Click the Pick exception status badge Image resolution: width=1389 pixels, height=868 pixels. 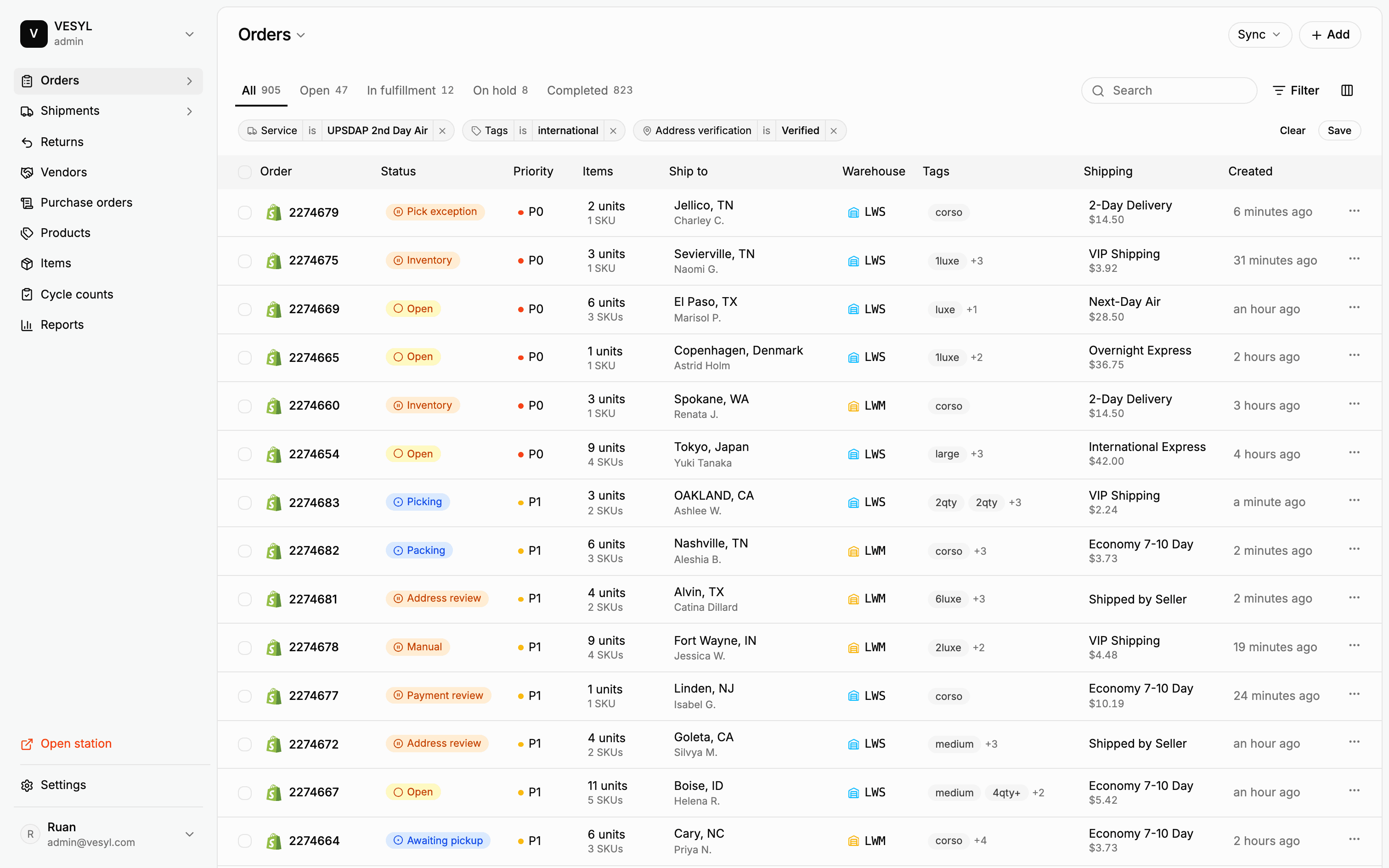pos(435,212)
